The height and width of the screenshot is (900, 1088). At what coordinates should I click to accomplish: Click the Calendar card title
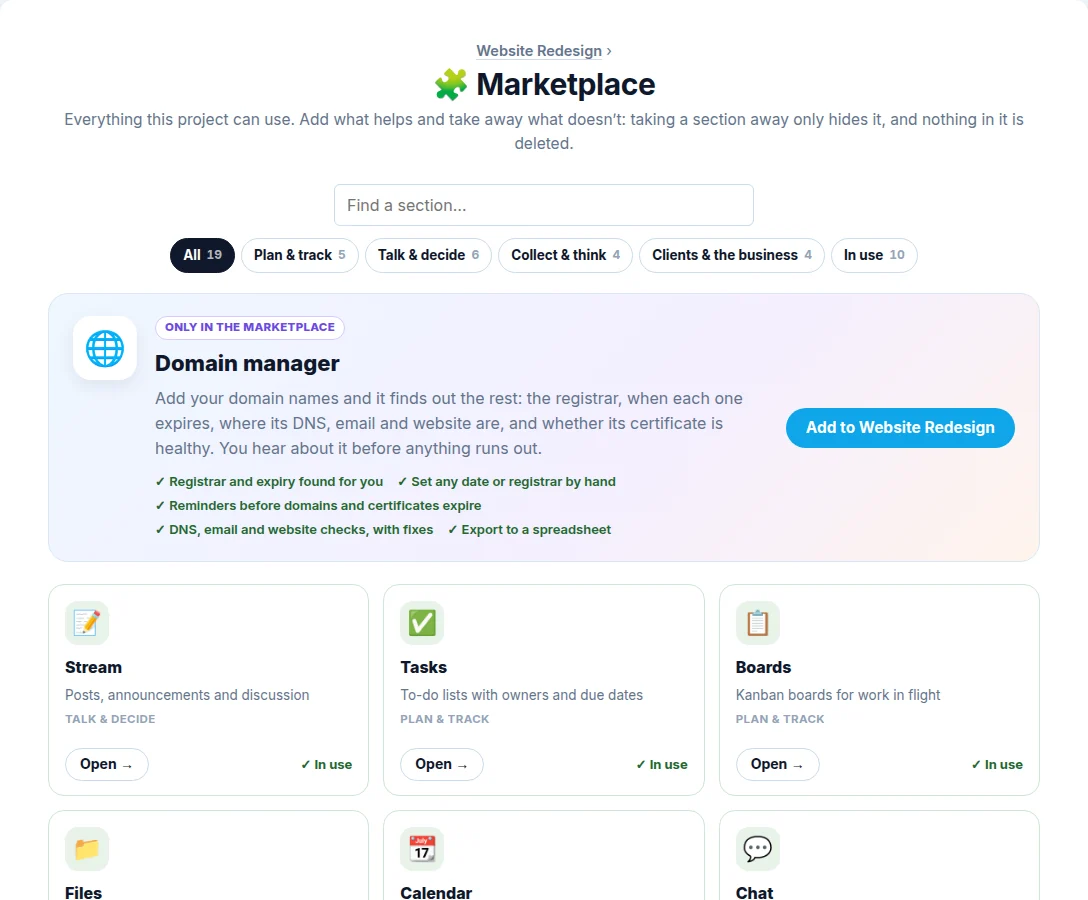[436, 892]
